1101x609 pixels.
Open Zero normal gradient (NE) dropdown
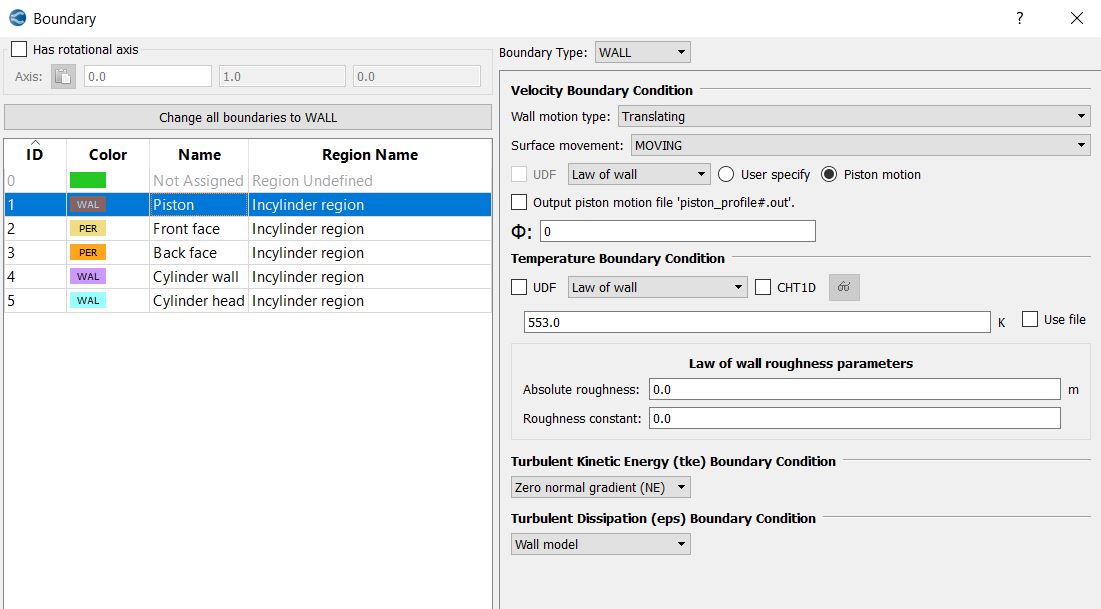click(600, 487)
